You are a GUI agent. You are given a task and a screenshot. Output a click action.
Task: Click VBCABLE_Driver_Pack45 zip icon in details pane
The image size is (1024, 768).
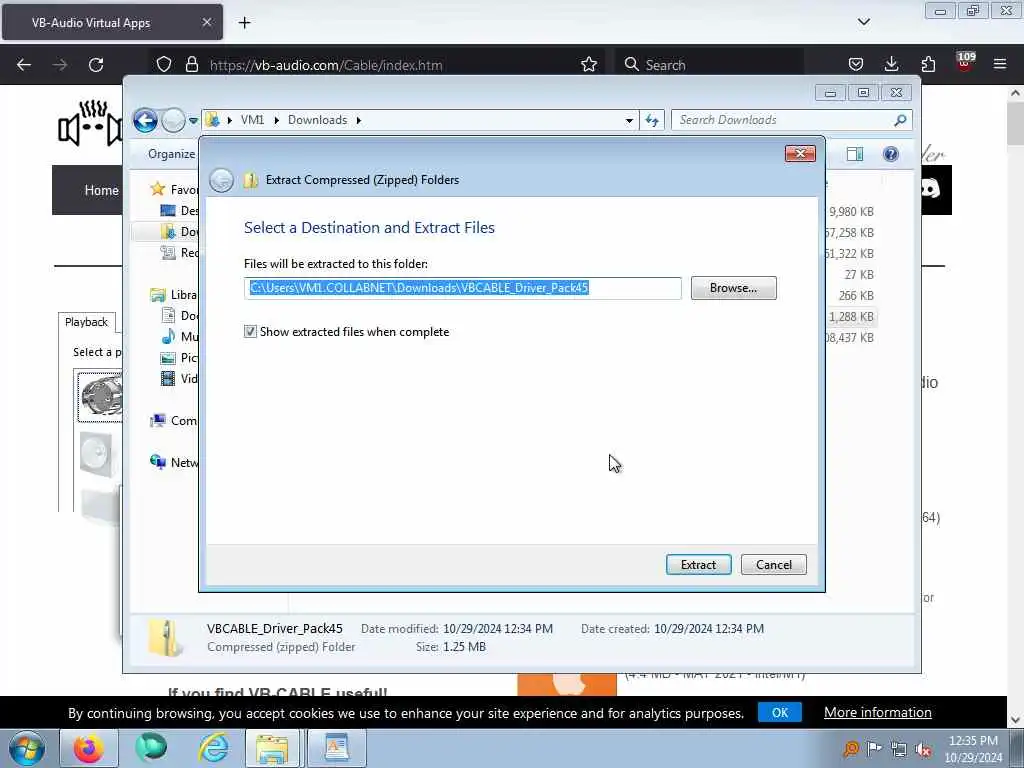tap(163, 637)
